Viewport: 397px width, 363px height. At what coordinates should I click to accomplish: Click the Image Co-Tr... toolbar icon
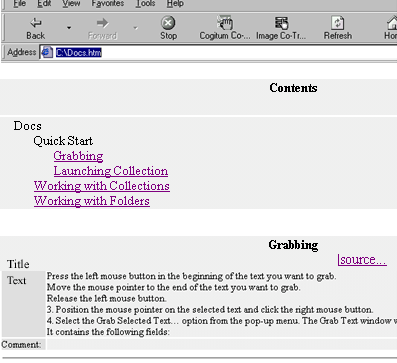[281, 23]
